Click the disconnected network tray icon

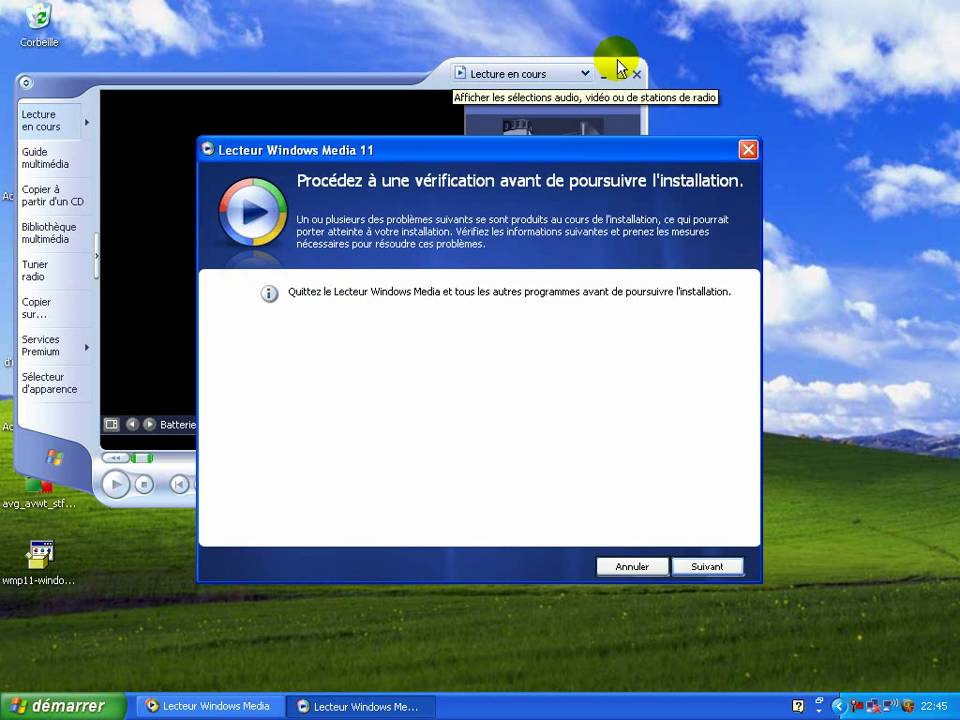tap(873, 707)
